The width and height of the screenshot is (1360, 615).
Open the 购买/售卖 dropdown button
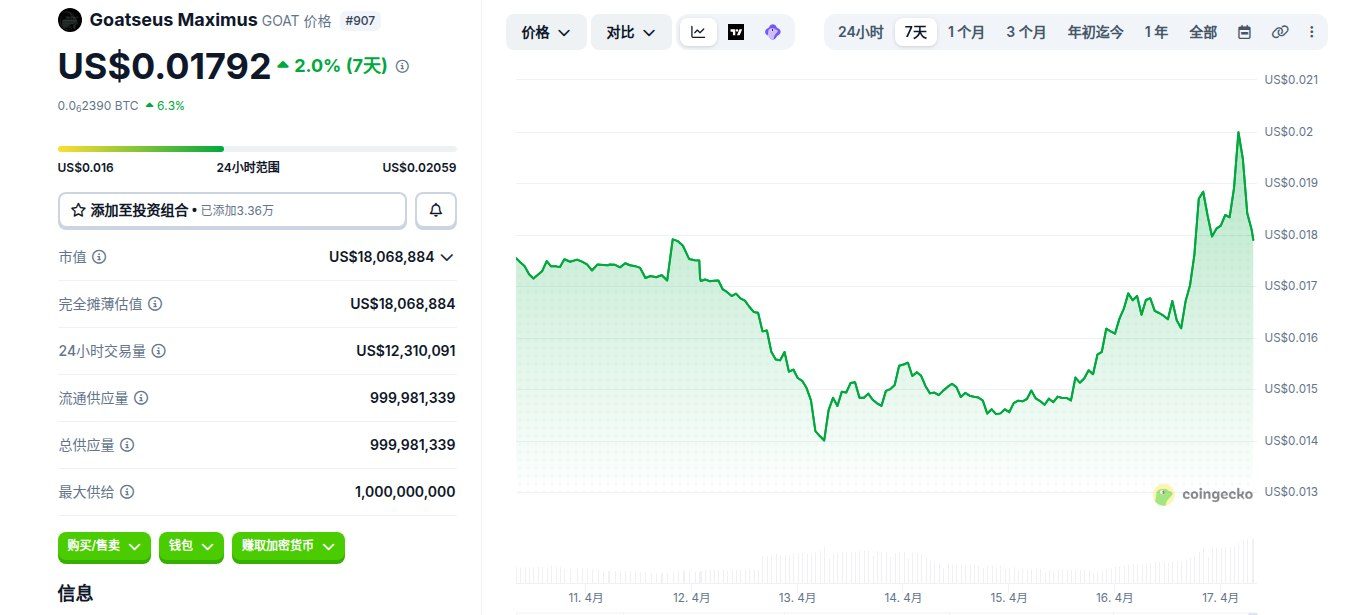click(x=104, y=546)
